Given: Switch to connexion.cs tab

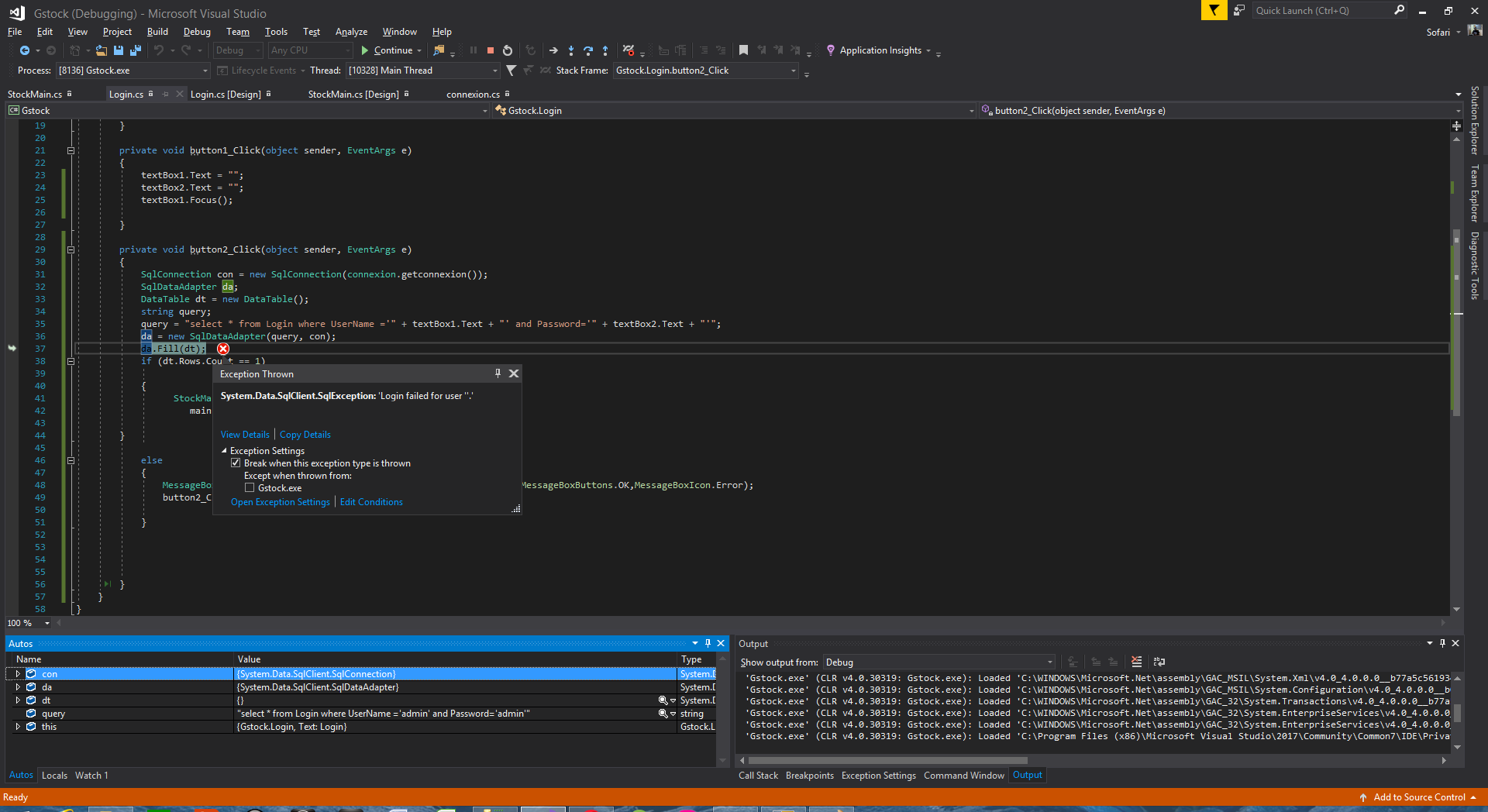Looking at the screenshot, I should coord(473,95).
